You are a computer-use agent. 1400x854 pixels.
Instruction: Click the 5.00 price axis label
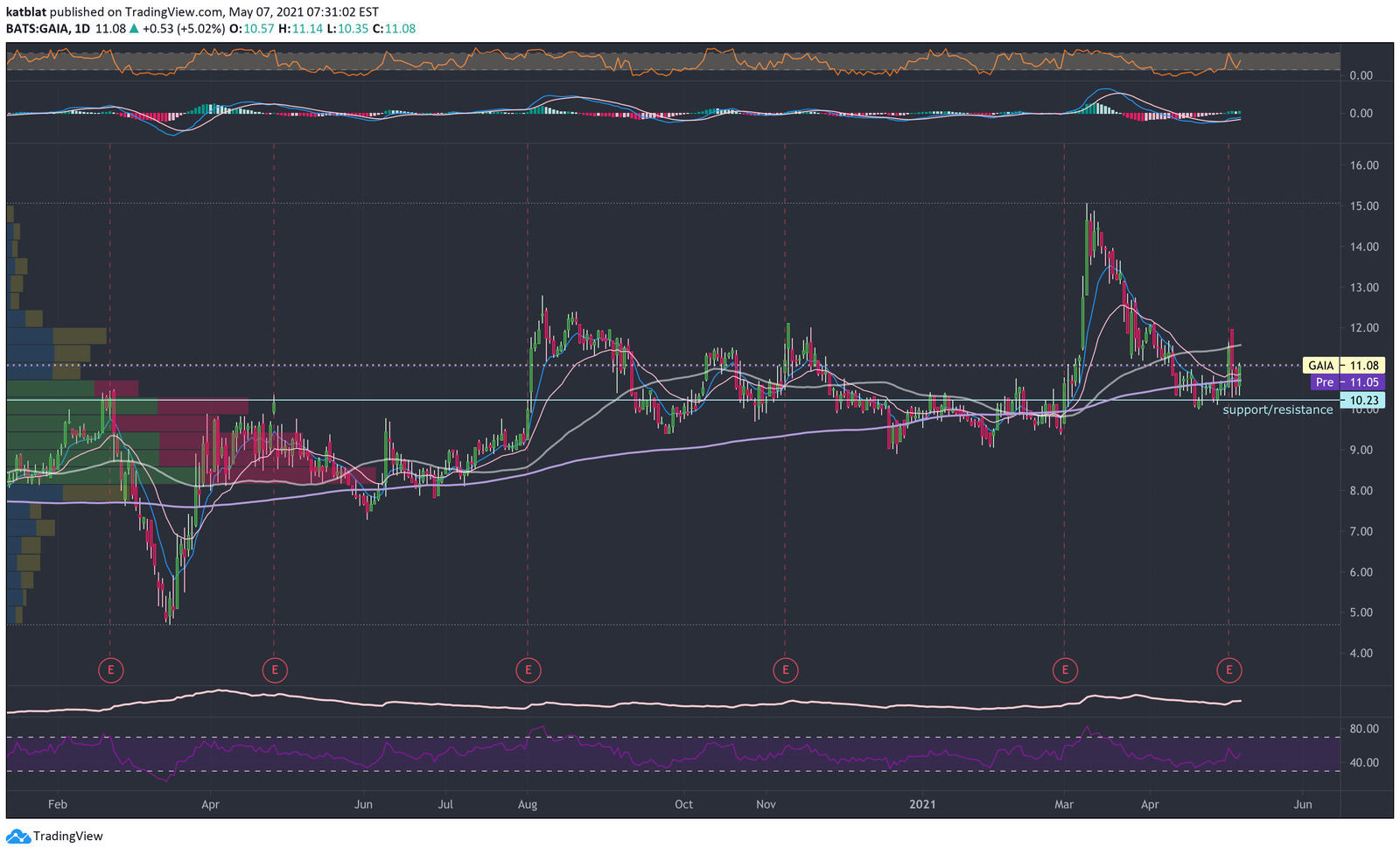point(1361,612)
